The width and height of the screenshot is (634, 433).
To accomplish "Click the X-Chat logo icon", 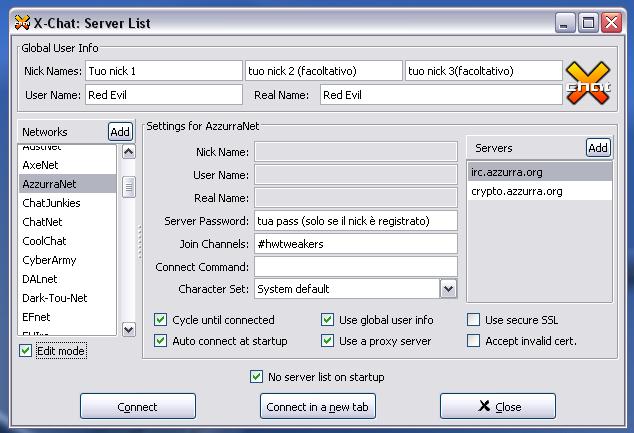I will point(588,83).
